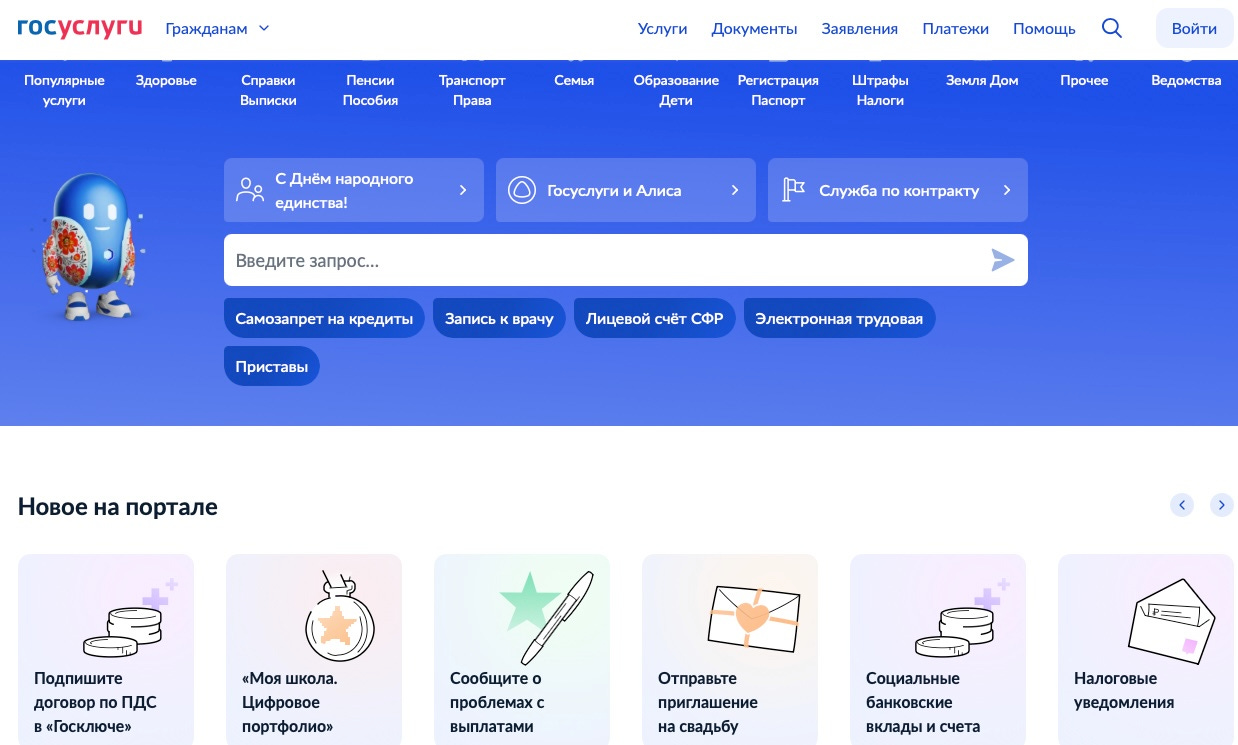Select Регистрация Паспорт category
This screenshot has height=745, width=1238.
[778, 90]
